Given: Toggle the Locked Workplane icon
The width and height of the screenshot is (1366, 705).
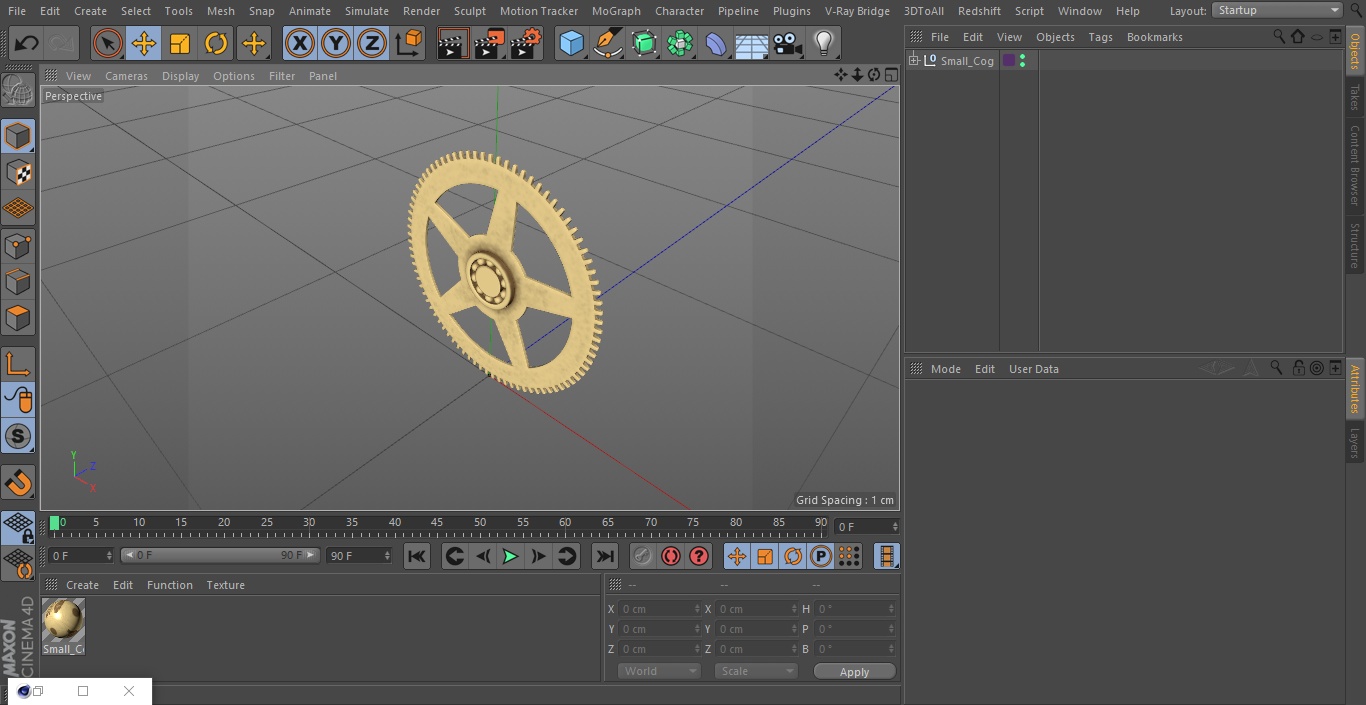Looking at the screenshot, I should click(18, 528).
